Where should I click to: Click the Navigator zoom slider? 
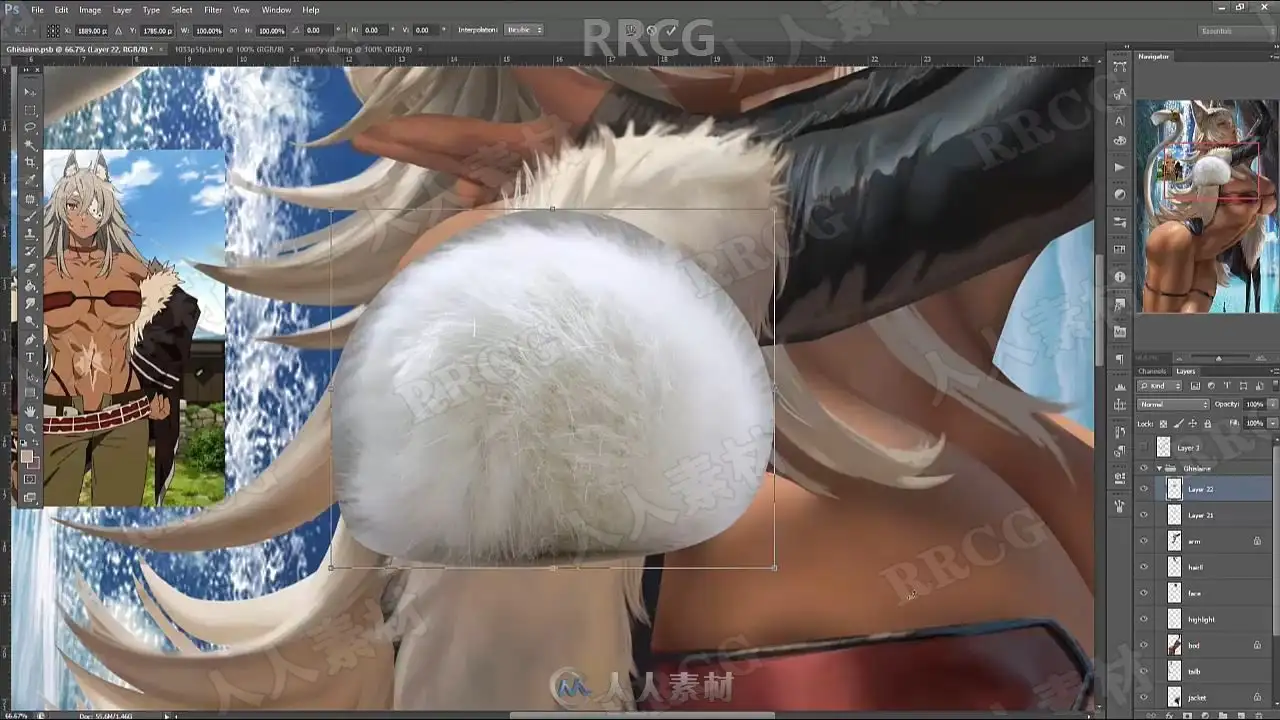click(x=1217, y=358)
